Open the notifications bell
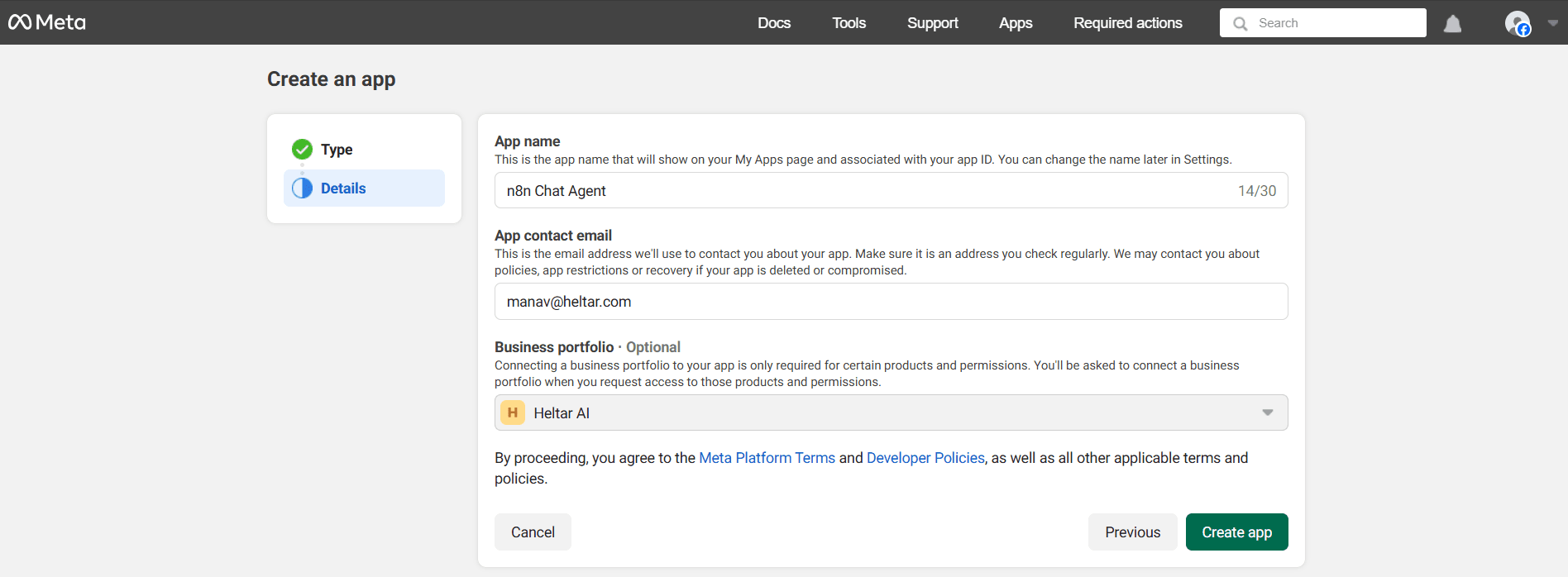The image size is (1568, 577). click(x=1452, y=24)
